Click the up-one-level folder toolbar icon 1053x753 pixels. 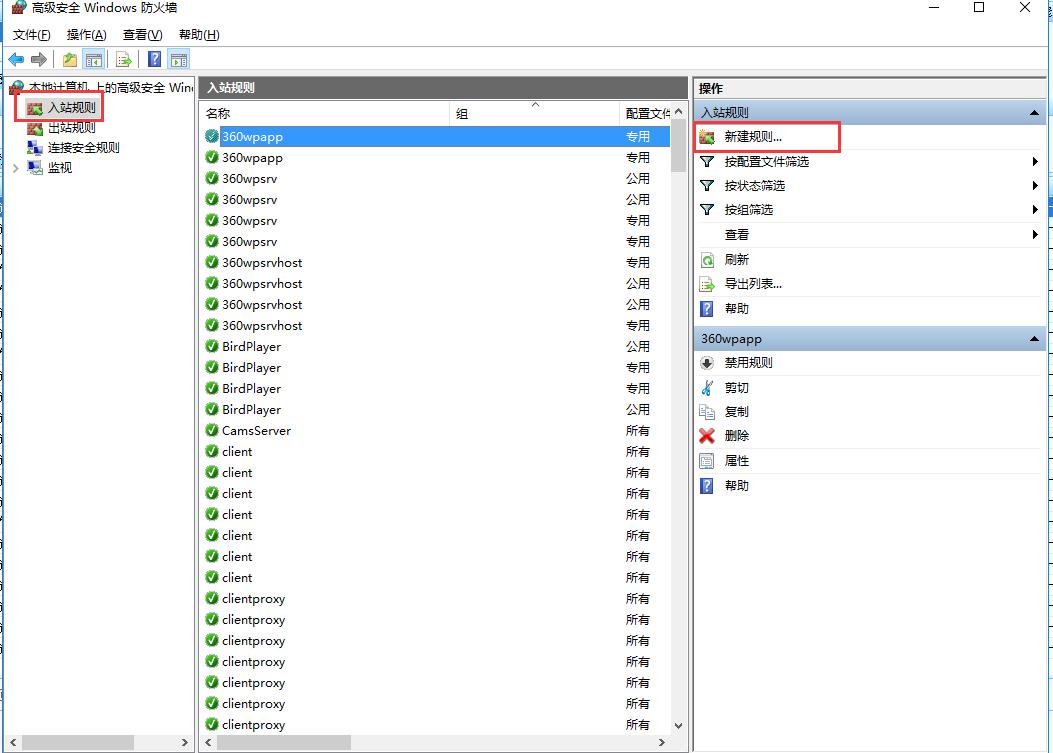coord(69,60)
